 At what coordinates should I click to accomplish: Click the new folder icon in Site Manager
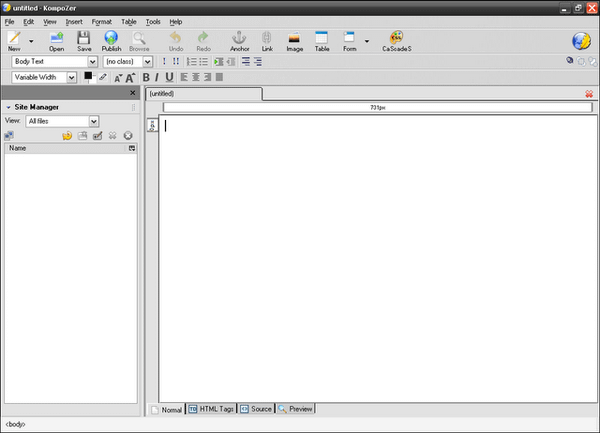(82, 135)
